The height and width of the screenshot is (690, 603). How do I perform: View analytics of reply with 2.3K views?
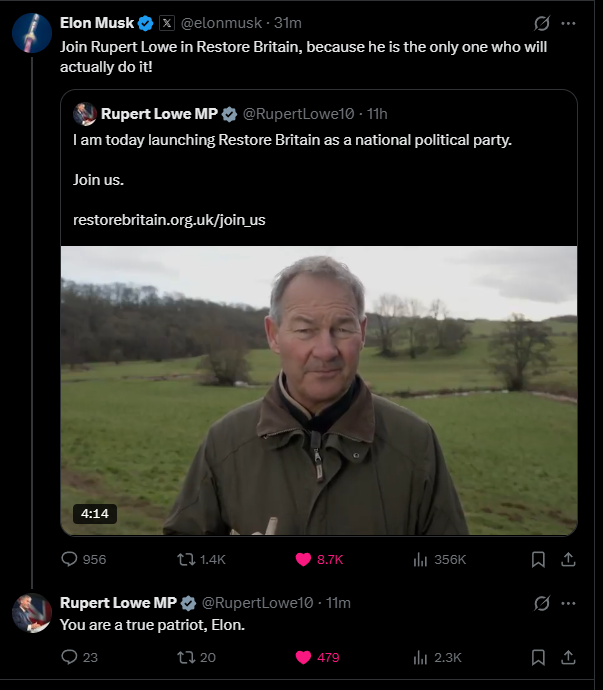(x=421, y=657)
